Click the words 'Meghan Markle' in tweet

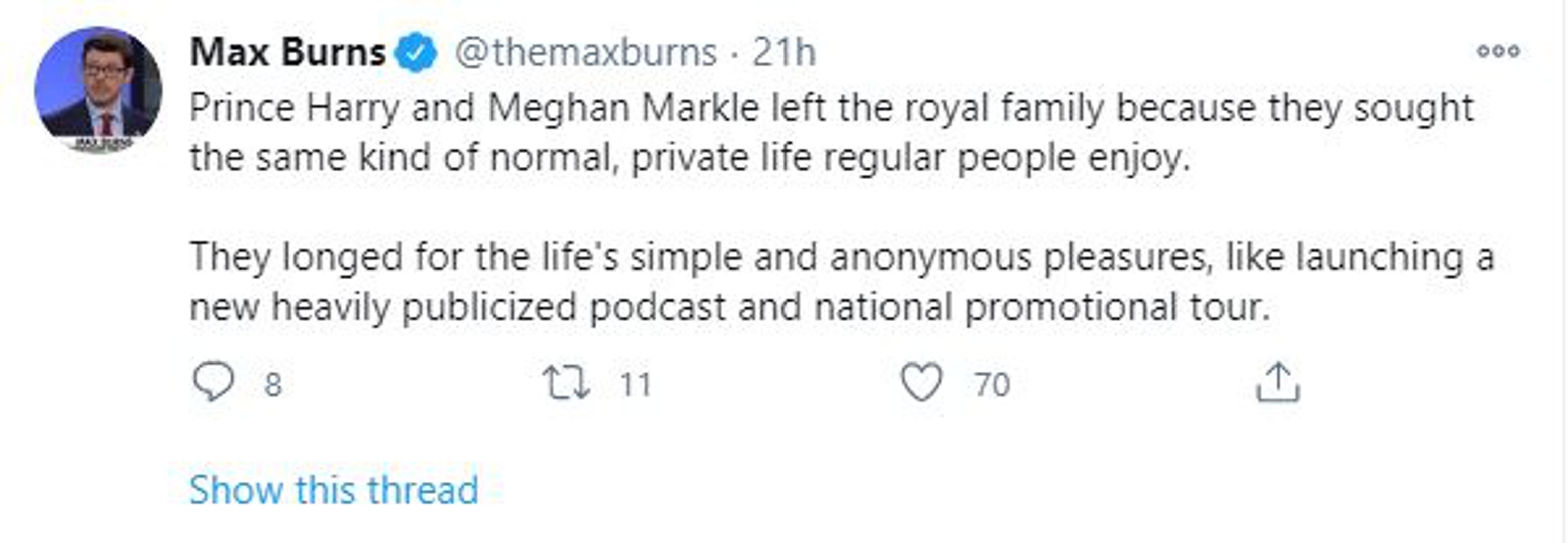(623, 109)
